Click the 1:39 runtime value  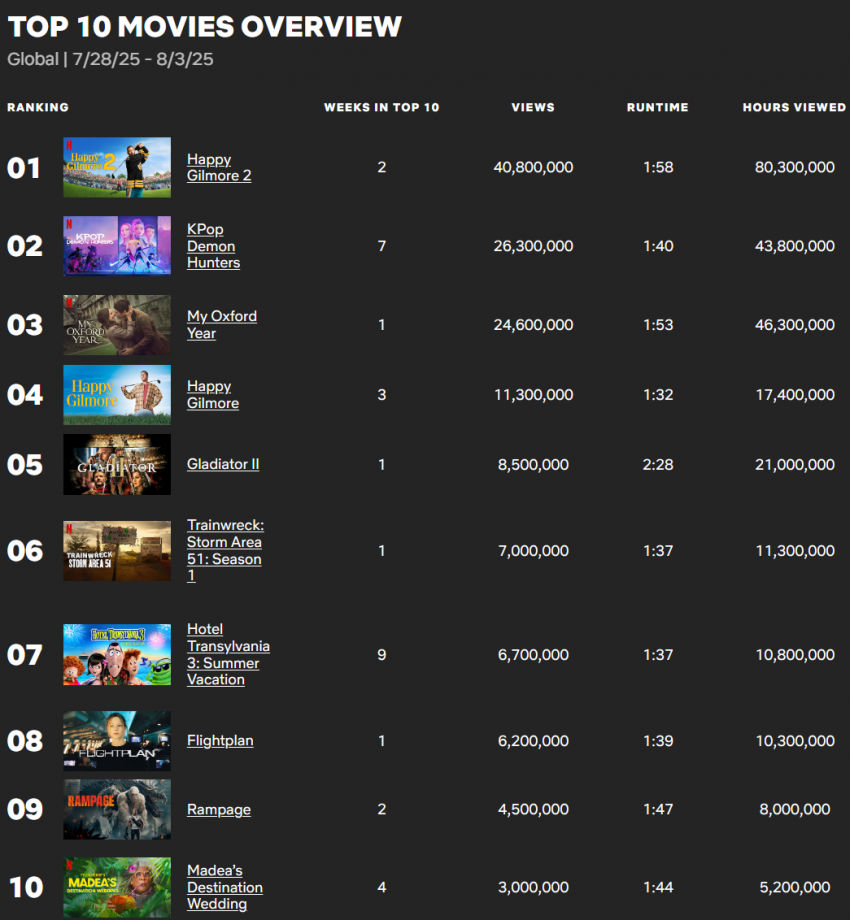pyautogui.click(x=658, y=740)
